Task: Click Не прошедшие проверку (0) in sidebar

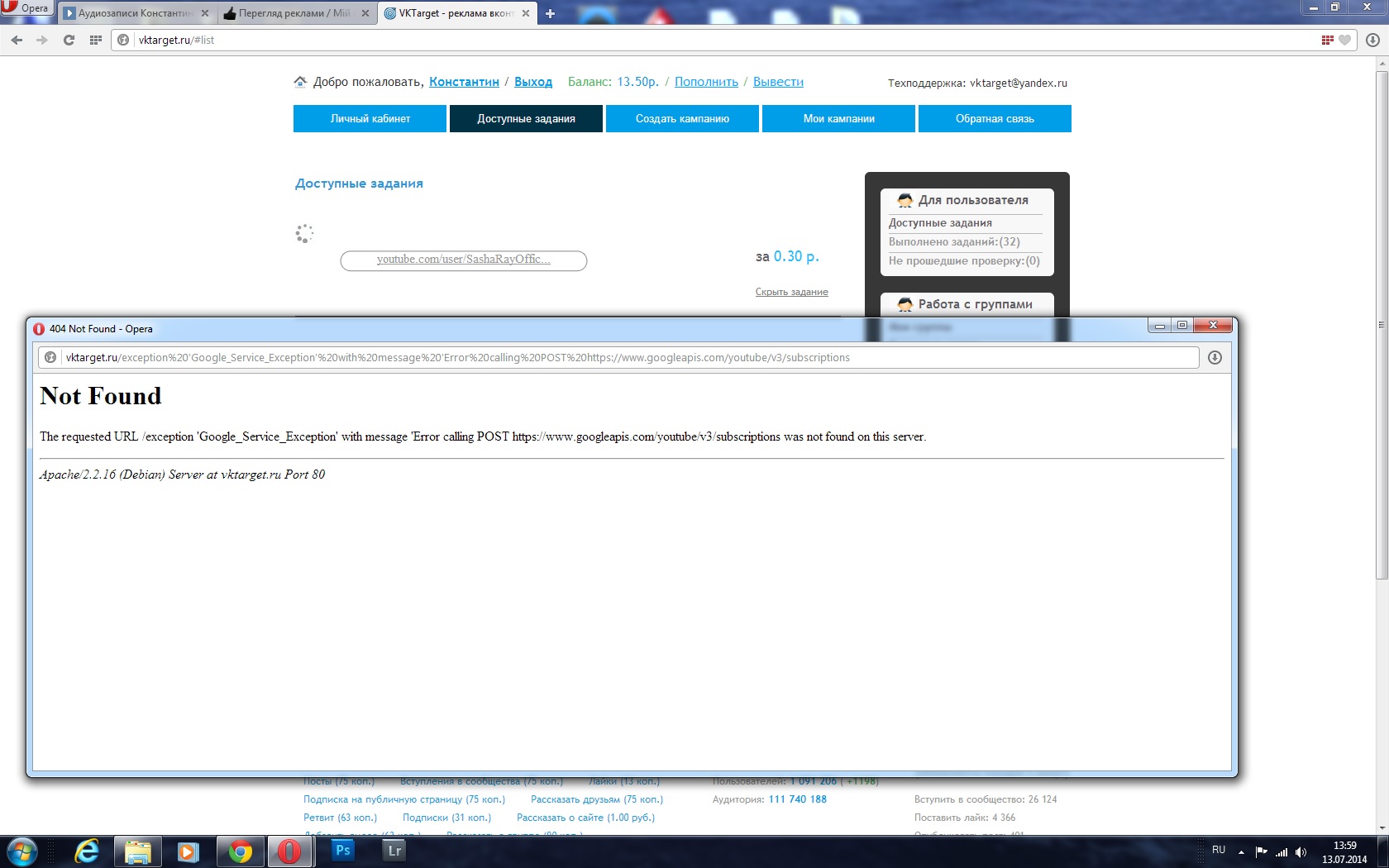Action: (x=964, y=261)
